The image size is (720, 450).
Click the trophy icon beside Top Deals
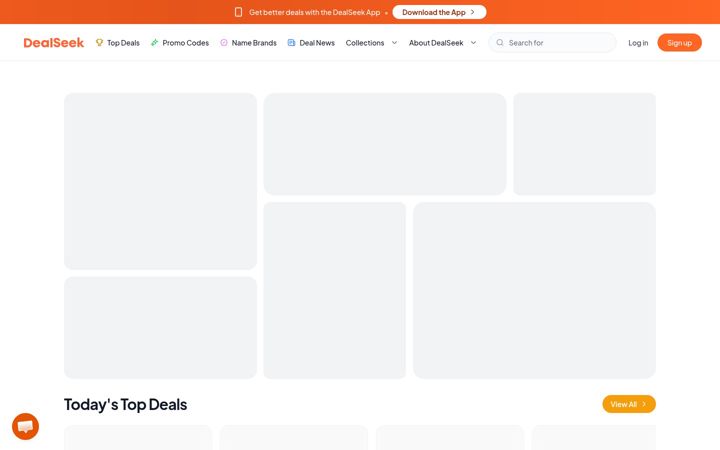click(99, 43)
